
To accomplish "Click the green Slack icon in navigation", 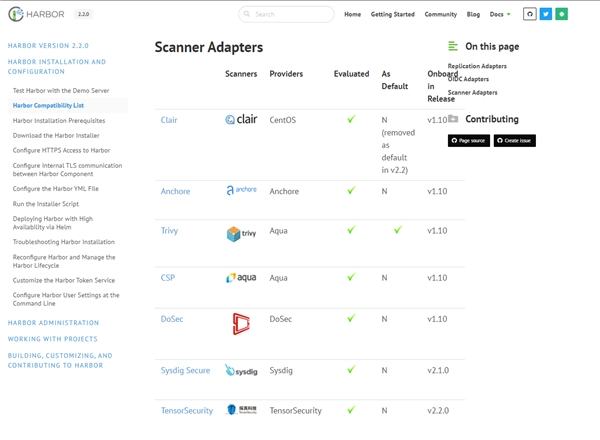I will [x=562, y=14].
